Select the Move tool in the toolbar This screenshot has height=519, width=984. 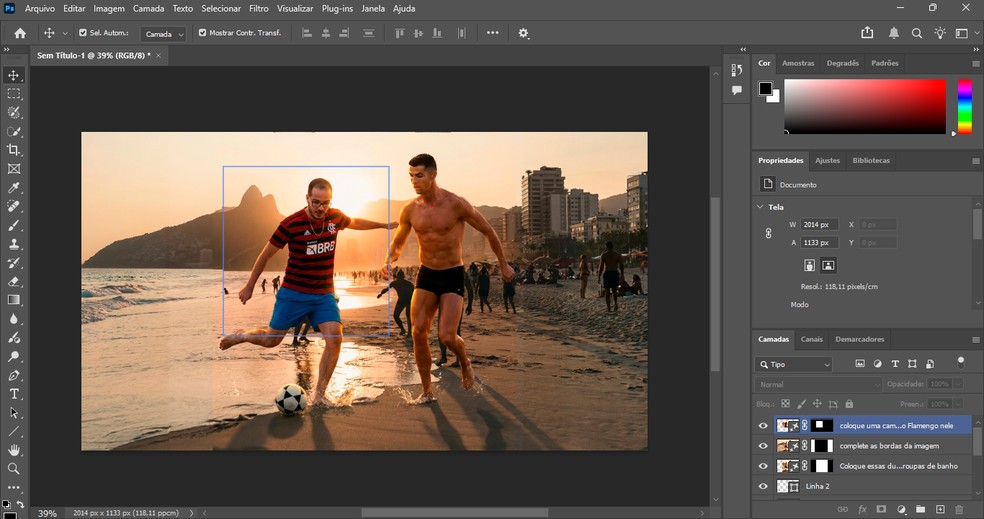pos(14,75)
